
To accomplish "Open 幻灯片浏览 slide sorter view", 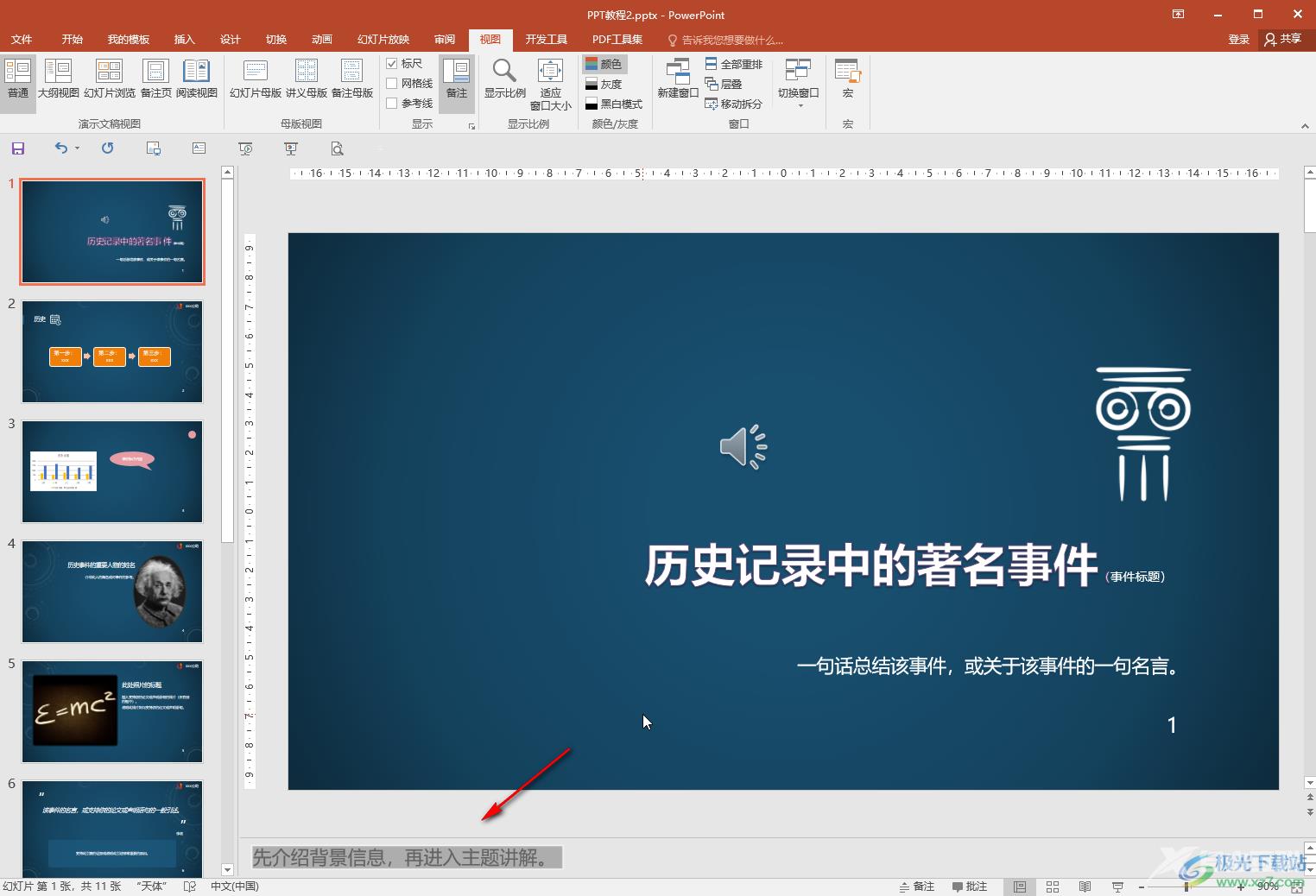I will coord(110,79).
